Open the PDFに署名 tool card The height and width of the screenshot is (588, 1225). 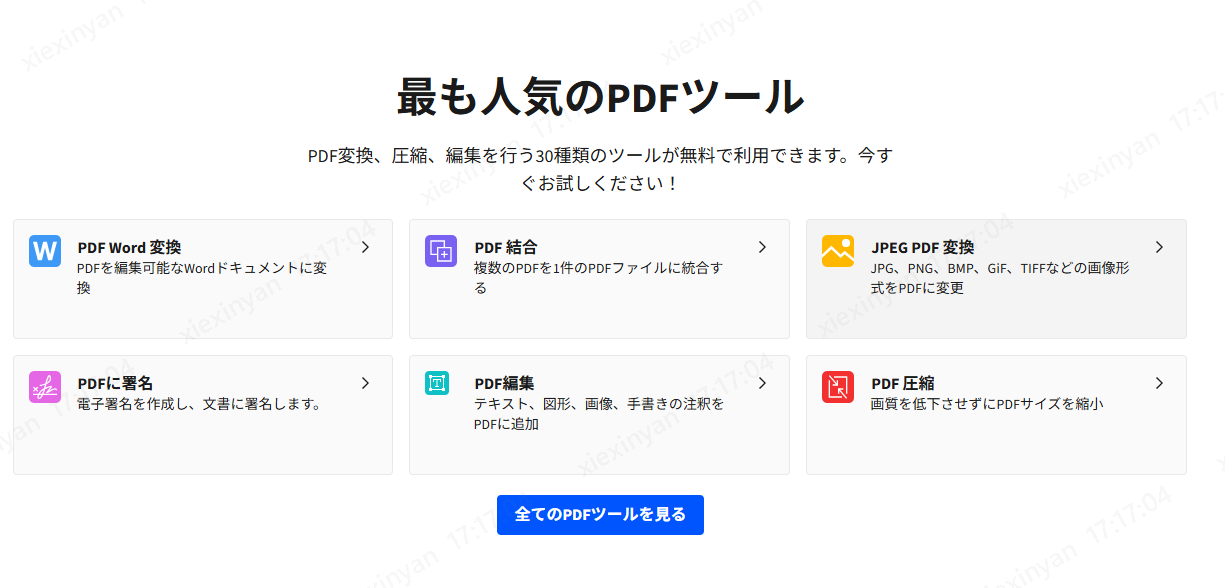tap(203, 414)
